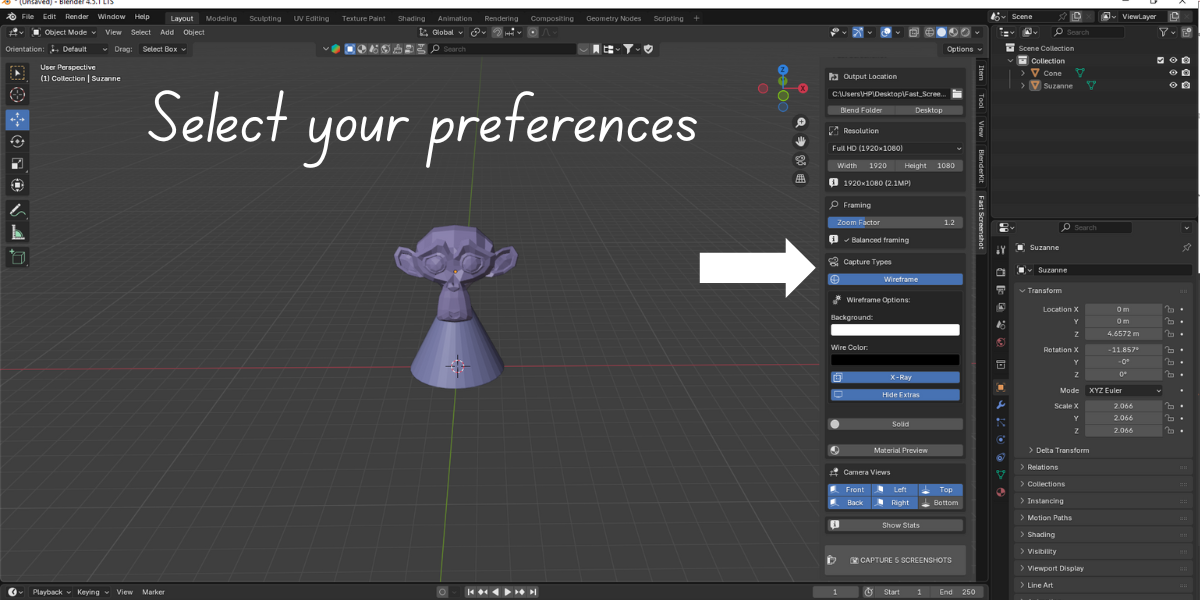The height and width of the screenshot is (600, 1200).
Task: Select the Rotate tool
Action: coord(18,142)
